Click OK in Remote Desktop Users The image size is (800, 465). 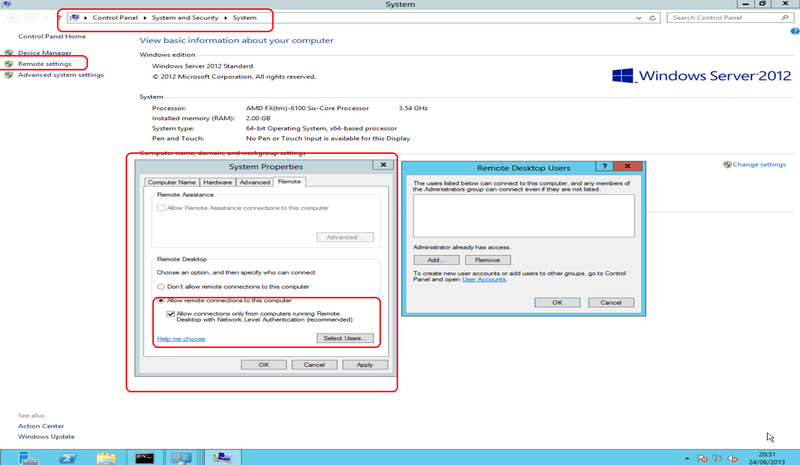tap(557, 302)
